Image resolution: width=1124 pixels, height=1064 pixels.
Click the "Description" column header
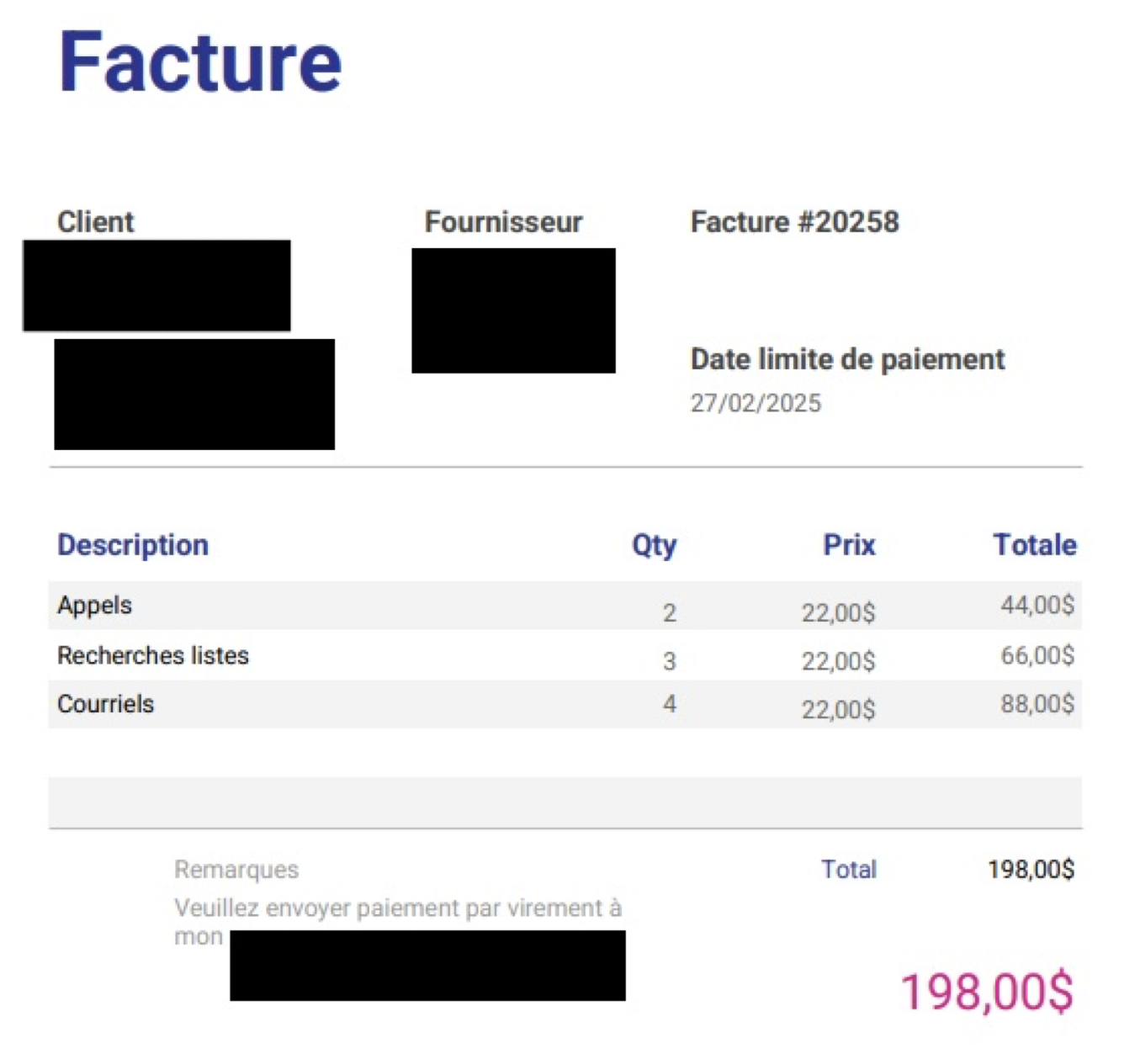tap(133, 545)
